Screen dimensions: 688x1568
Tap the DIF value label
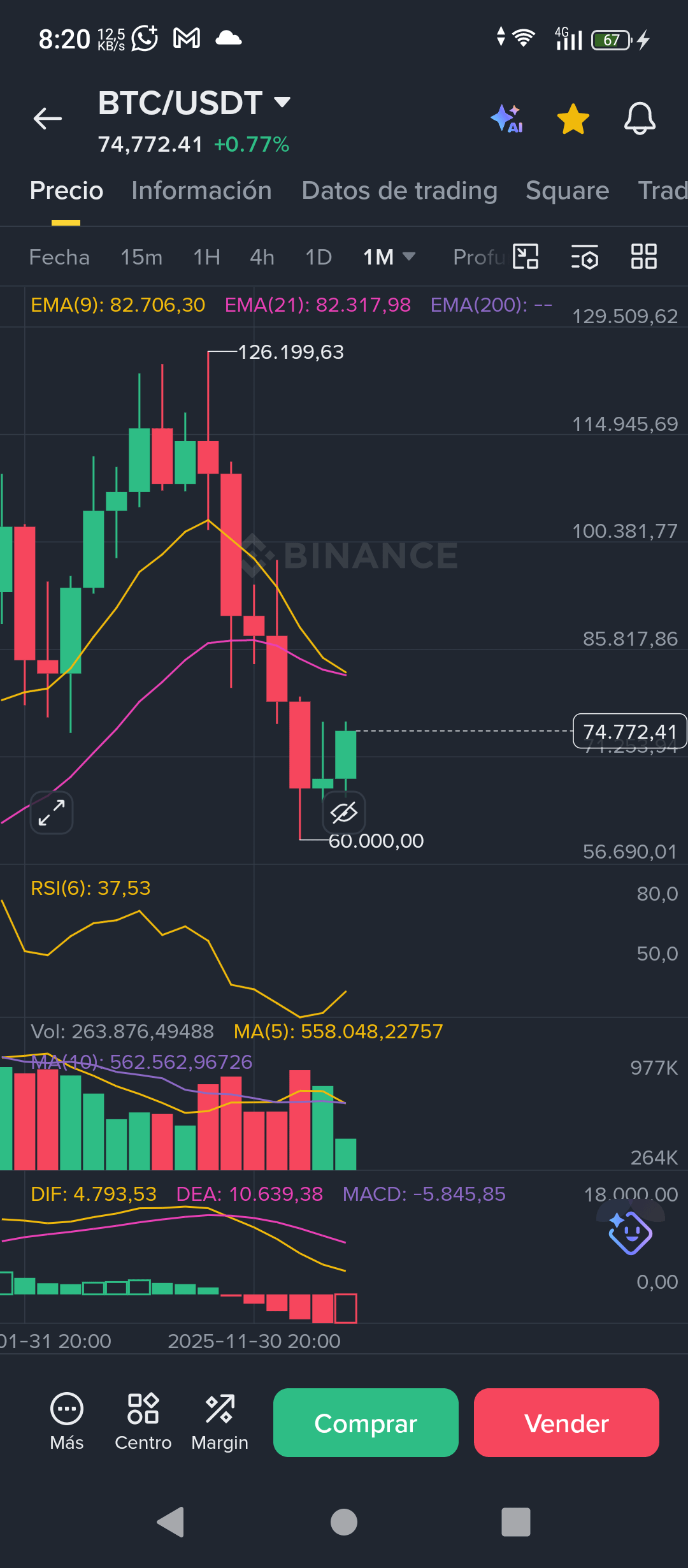pos(94,1194)
